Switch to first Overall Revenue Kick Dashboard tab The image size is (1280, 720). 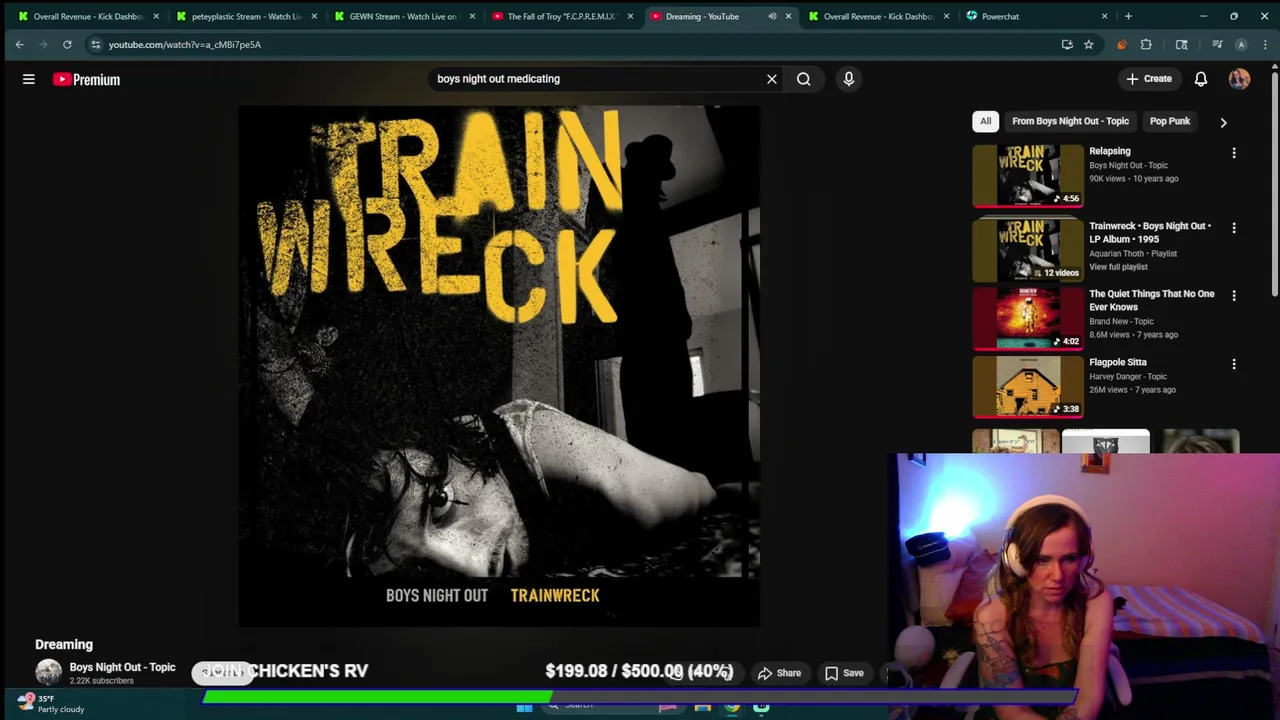[x=88, y=16]
